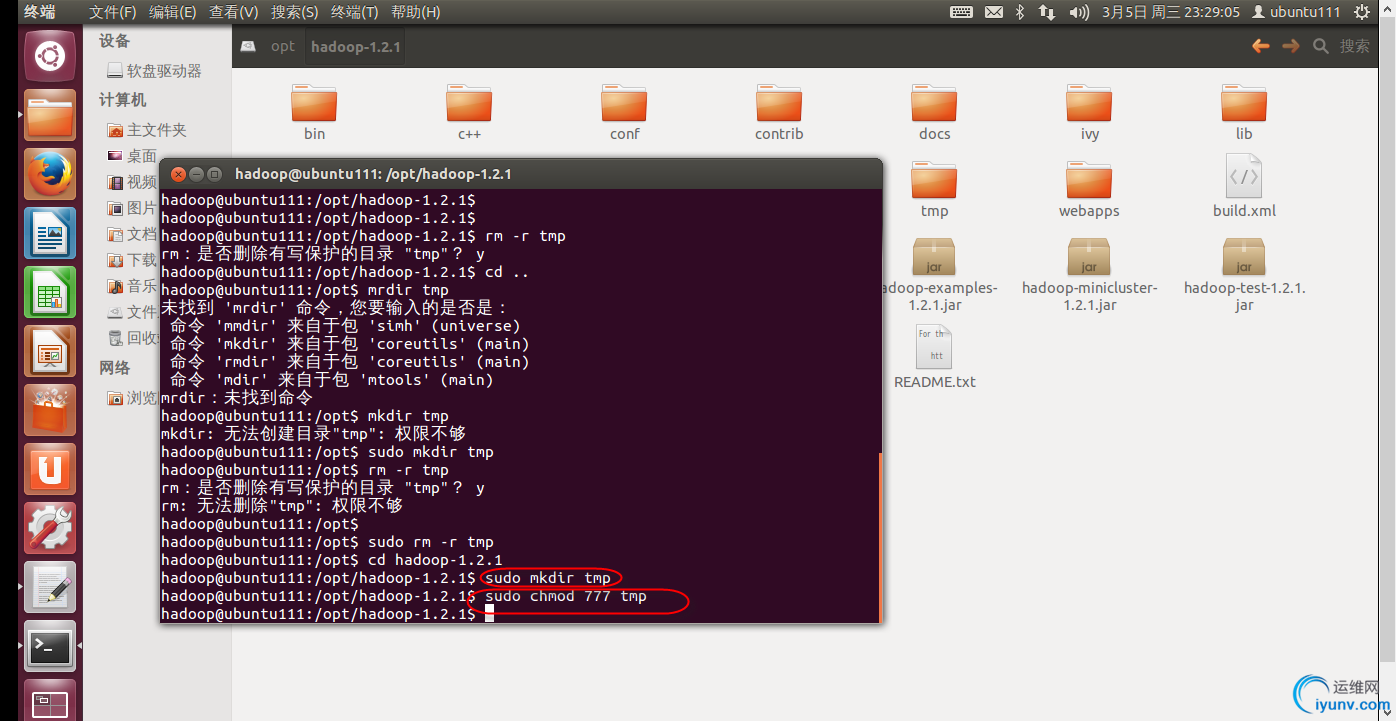
Task: Launch Firefox from the launcher
Action: point(50,174)
